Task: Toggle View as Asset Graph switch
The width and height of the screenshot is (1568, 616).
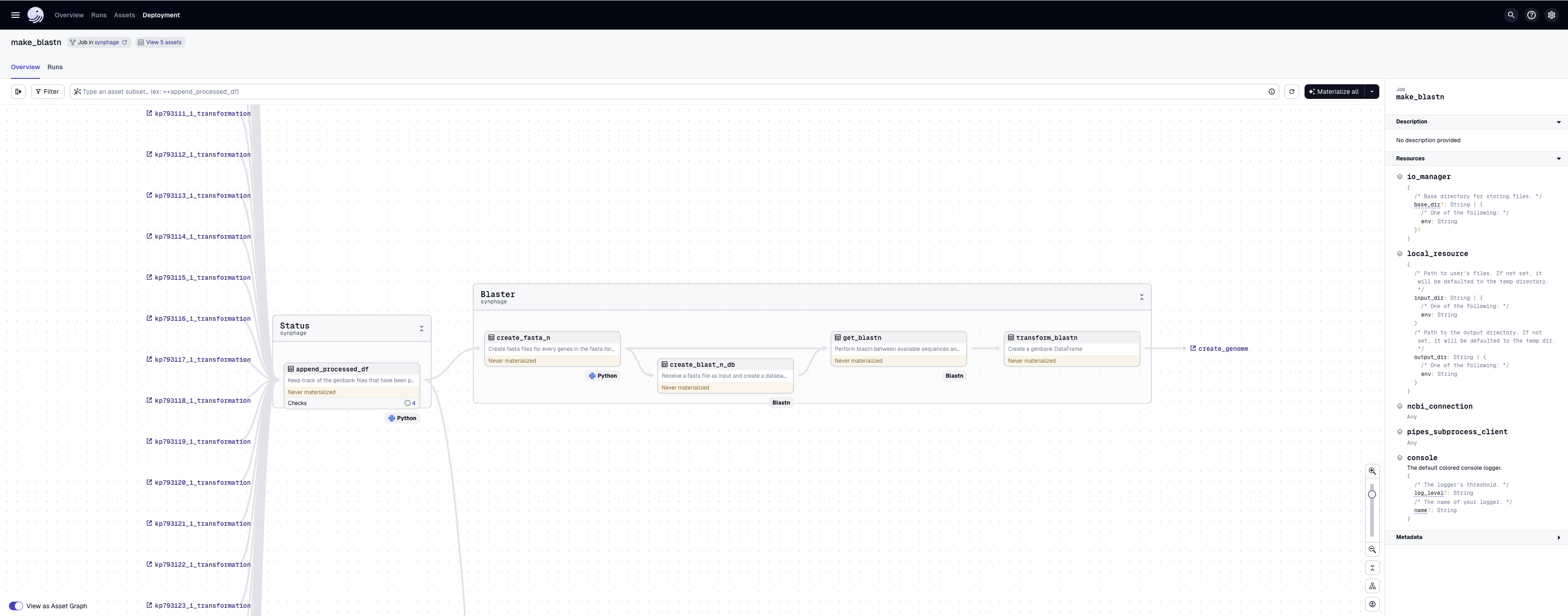Action: tap(16, 606)
